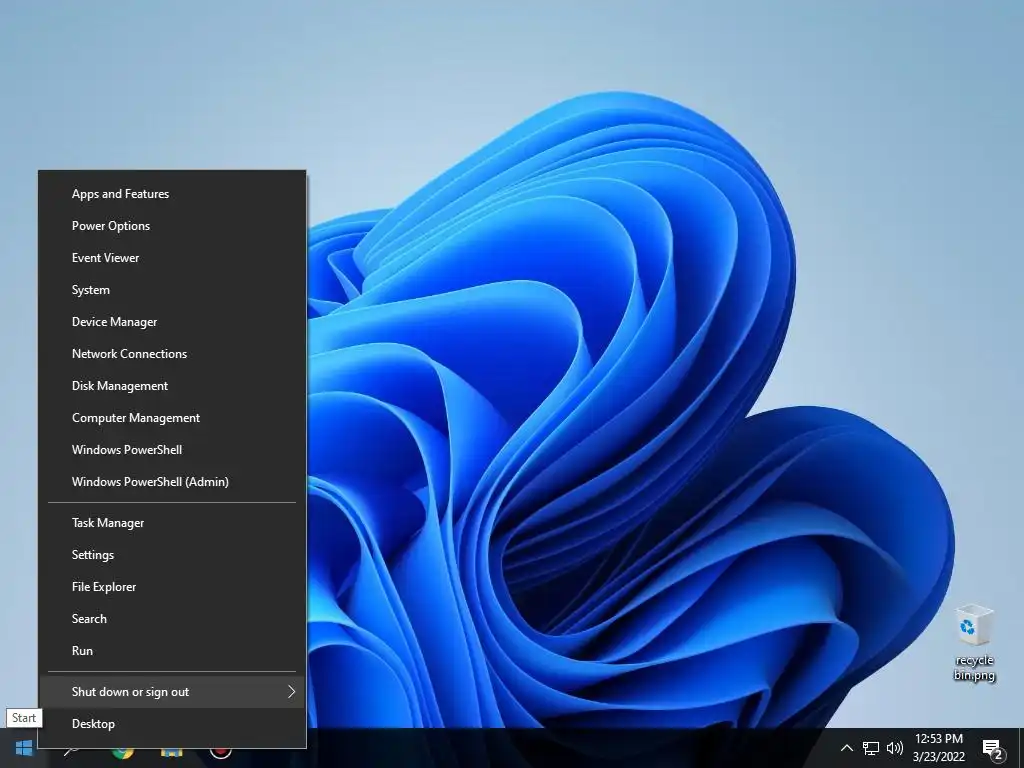Open the notification center icon

tap(993, 750)
